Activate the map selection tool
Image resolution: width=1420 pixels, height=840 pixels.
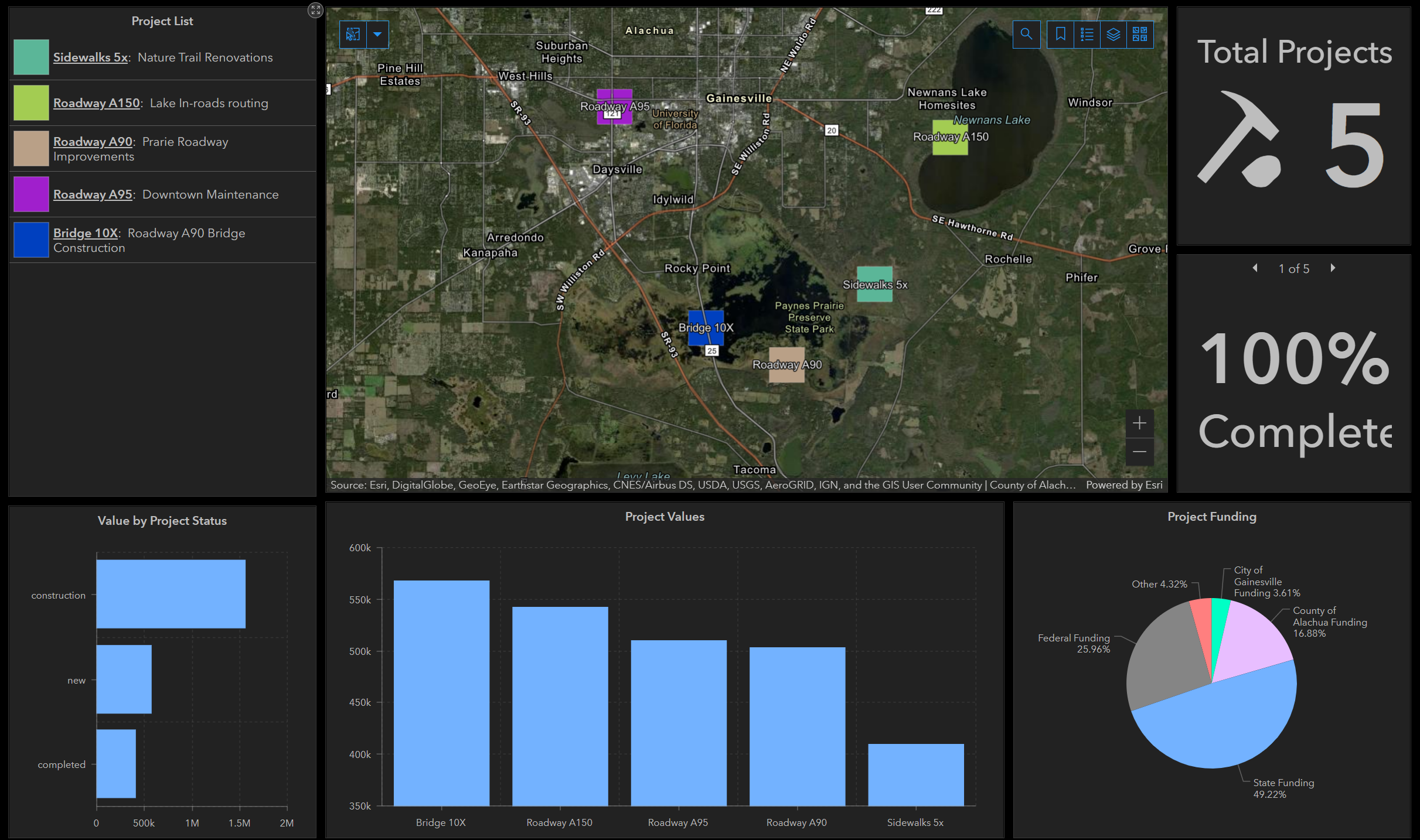pyautogui.click(x=353, y=35)
